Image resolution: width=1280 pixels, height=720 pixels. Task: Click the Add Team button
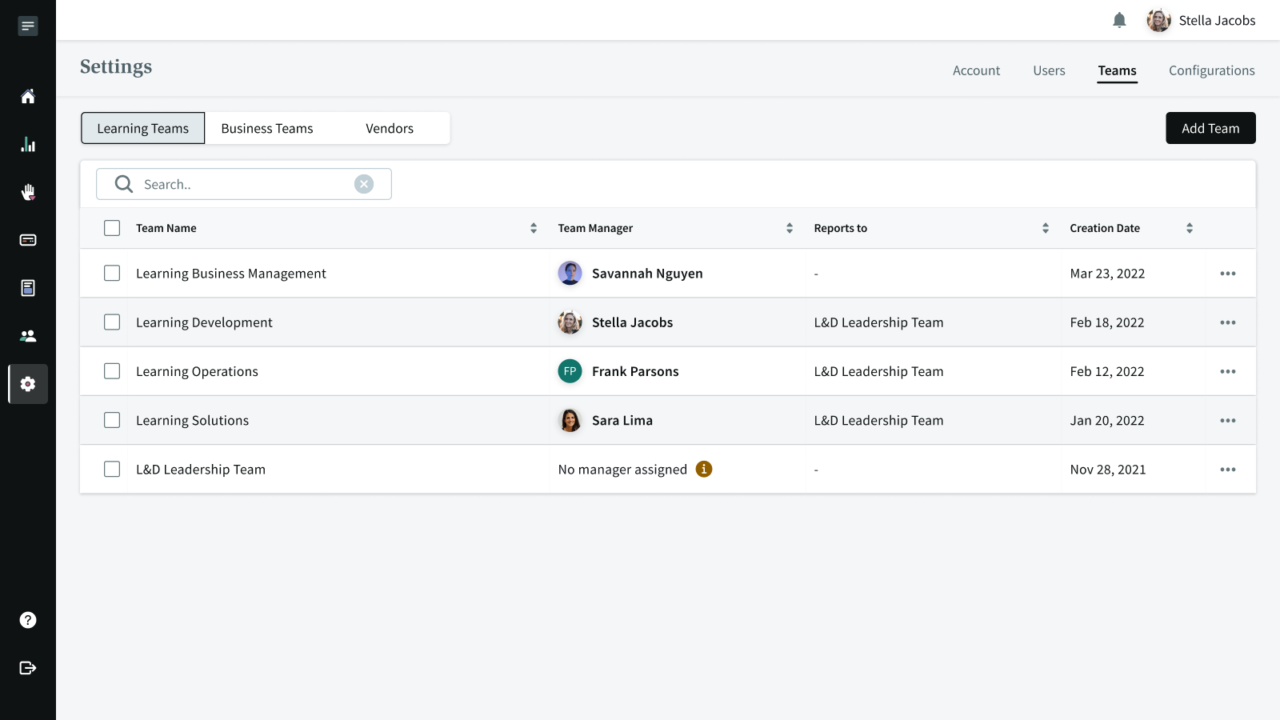[1210, 128]
